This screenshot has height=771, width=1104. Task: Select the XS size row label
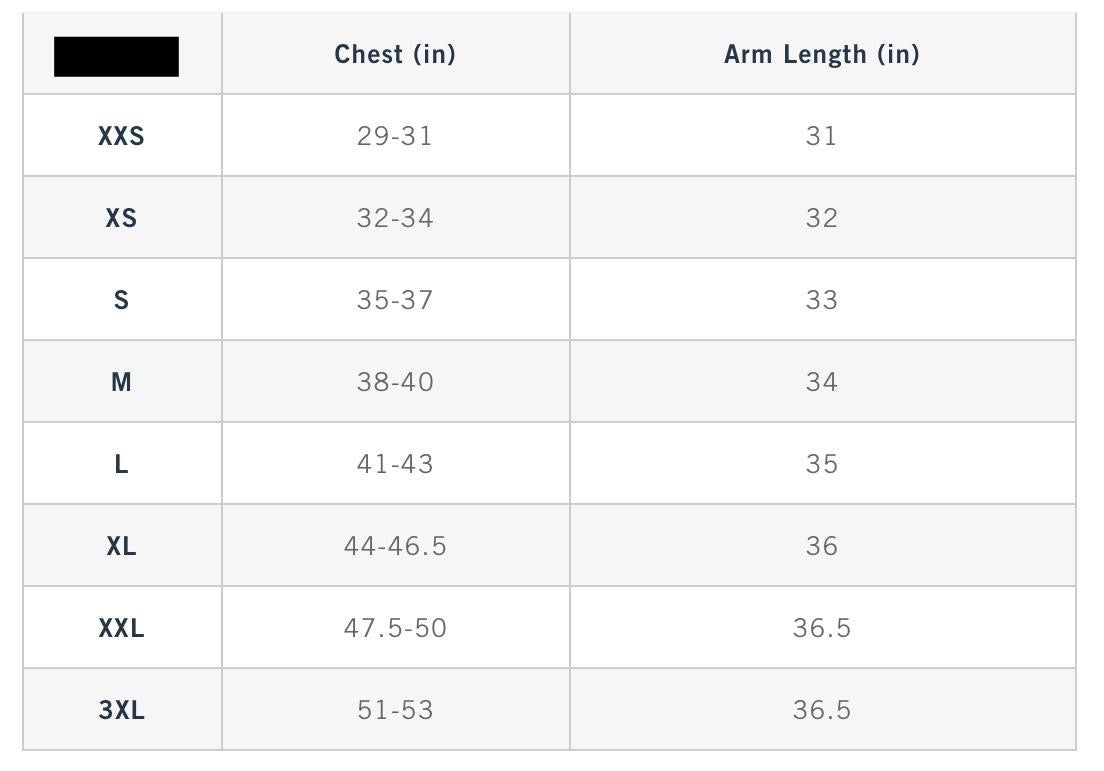point(121,218)
